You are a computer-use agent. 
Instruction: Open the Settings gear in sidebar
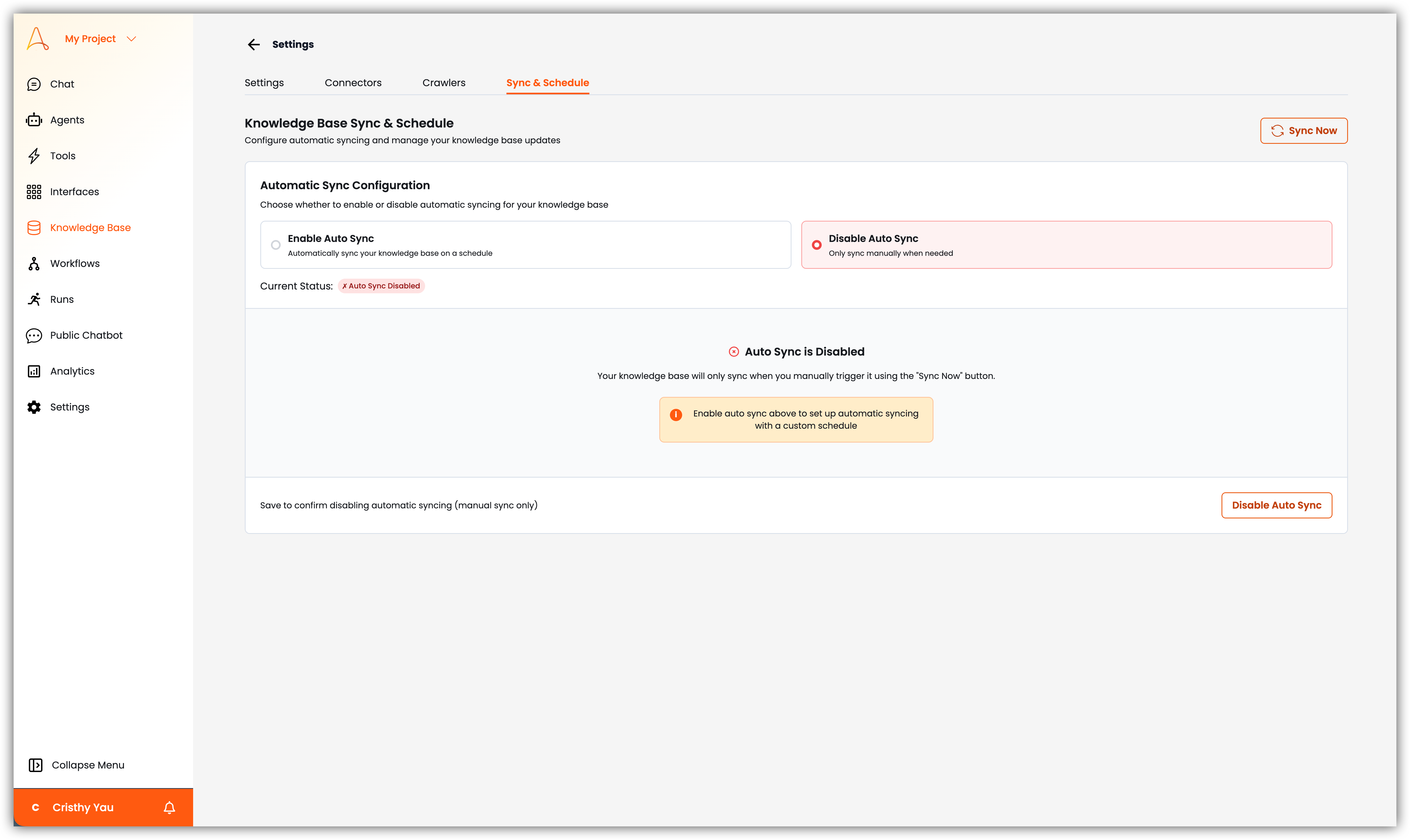pyautogui.click(x=34, y=407)
